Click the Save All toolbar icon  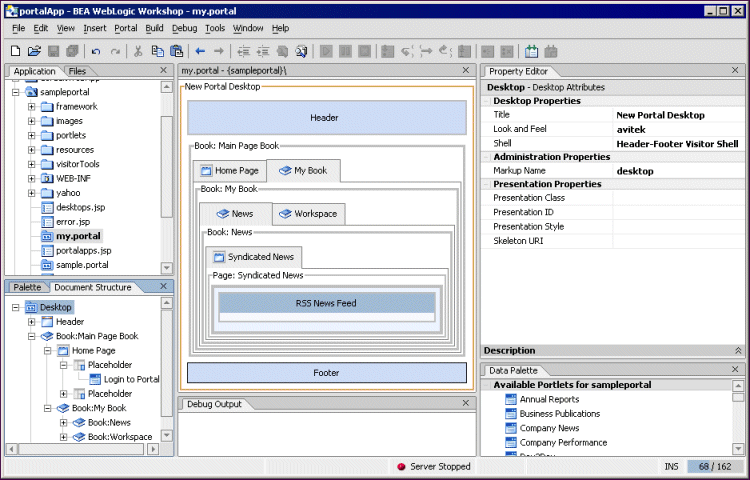(x=72, y=51)
